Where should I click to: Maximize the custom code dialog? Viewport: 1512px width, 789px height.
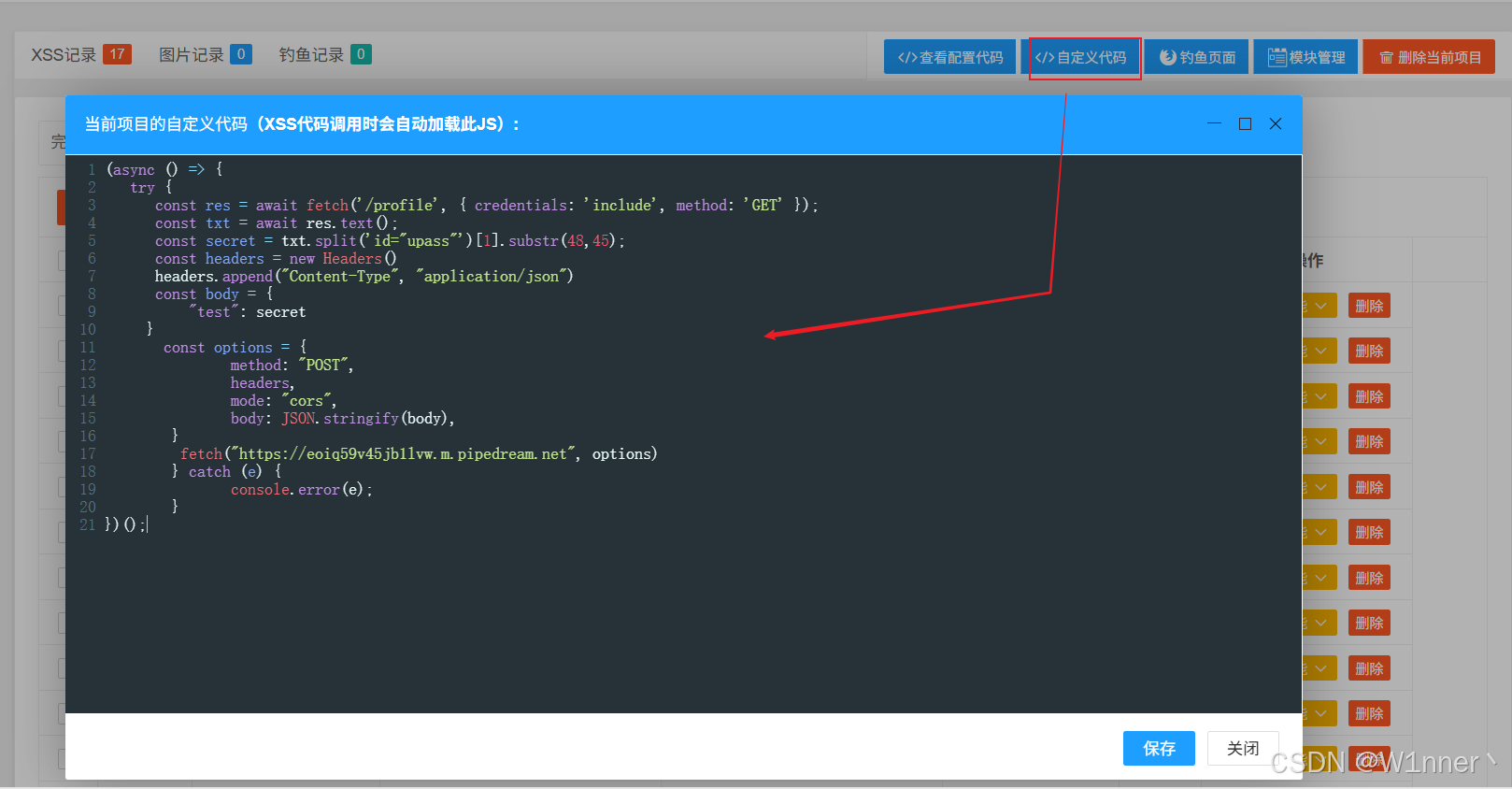point(1245,123)
